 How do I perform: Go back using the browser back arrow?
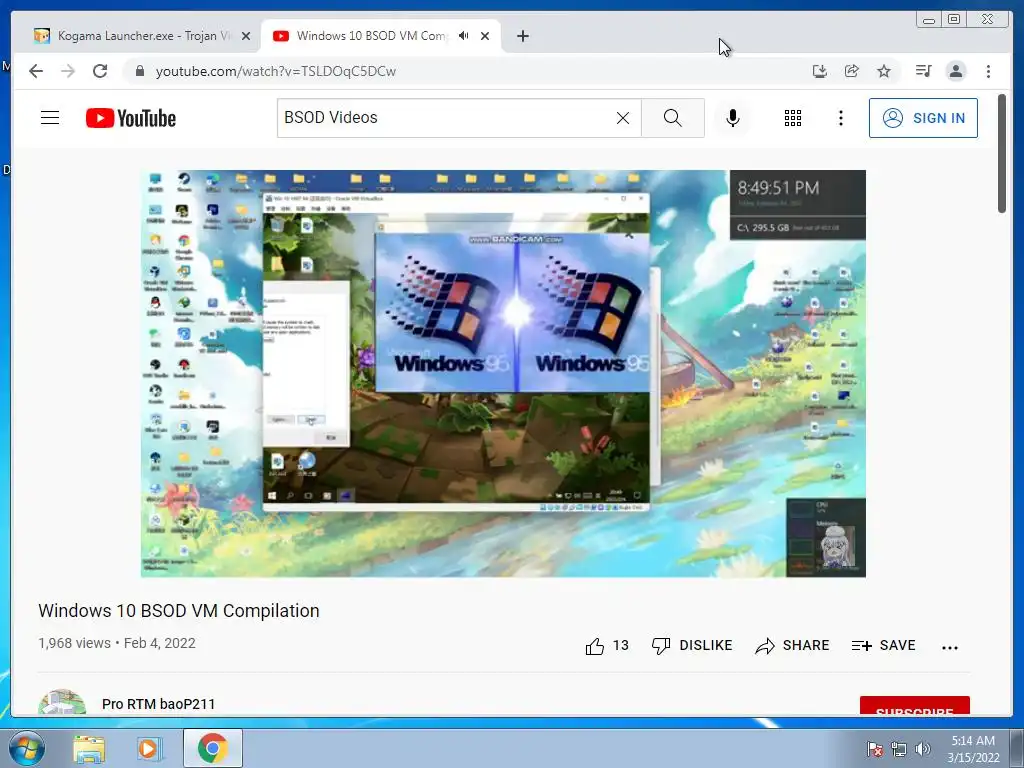pyautogui.click(x=36, y=71)
